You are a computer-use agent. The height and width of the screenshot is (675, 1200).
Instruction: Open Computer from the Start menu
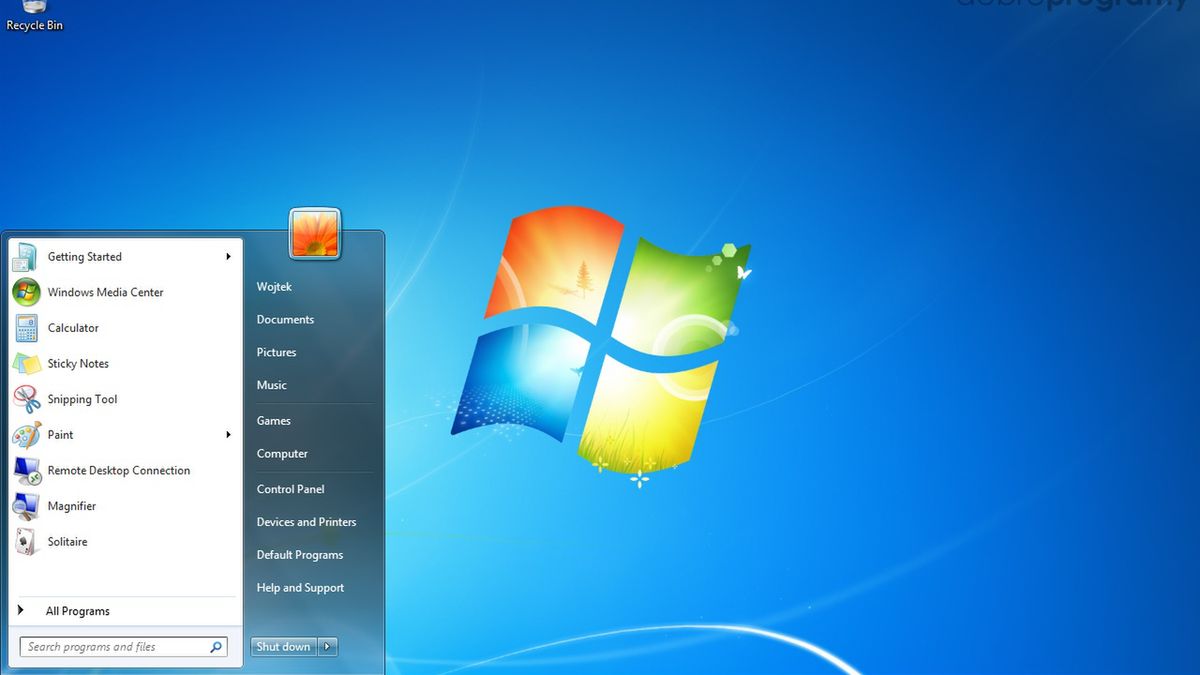coord(282,454)
